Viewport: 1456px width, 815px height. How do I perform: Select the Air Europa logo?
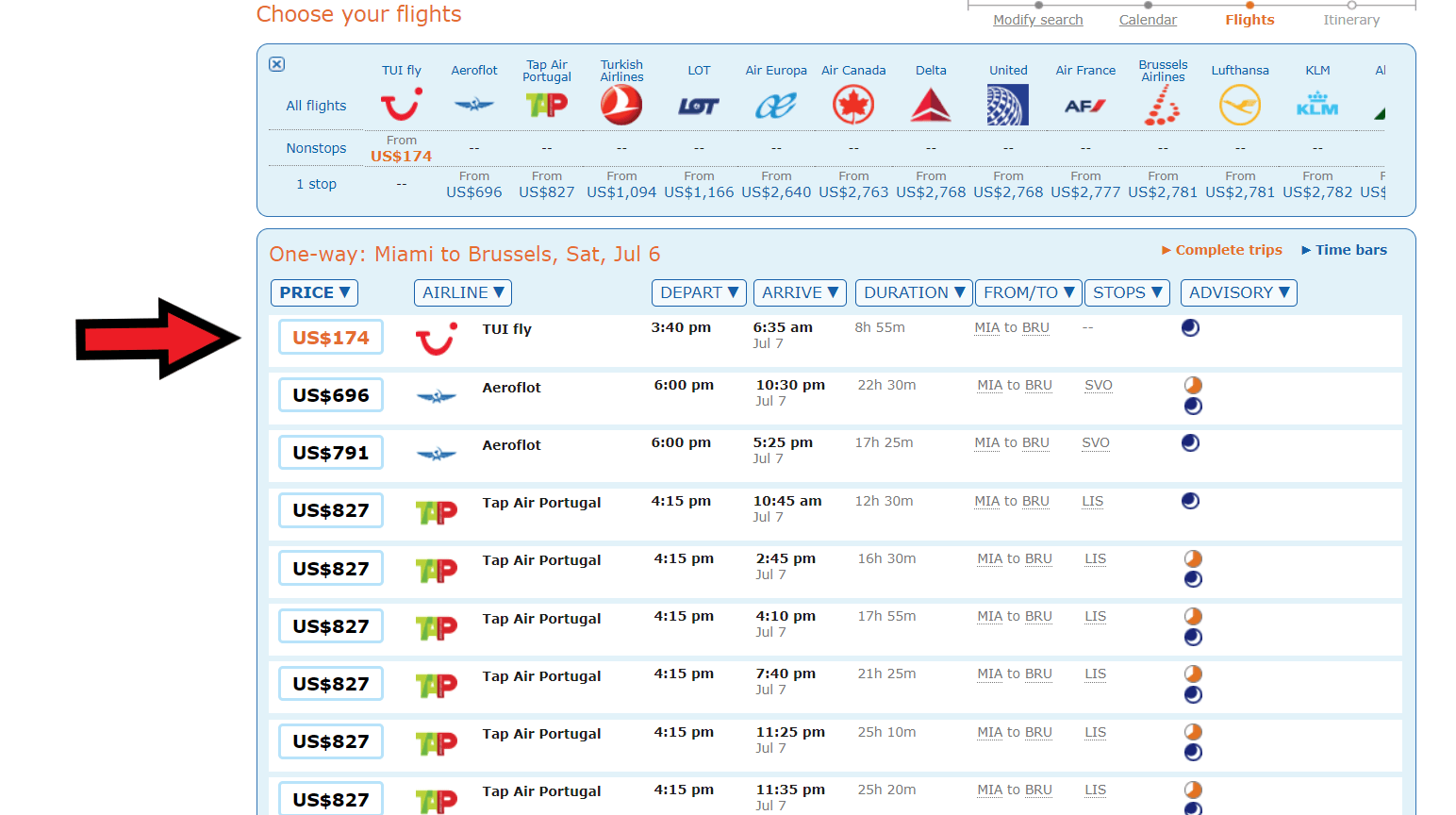[776, 106]
